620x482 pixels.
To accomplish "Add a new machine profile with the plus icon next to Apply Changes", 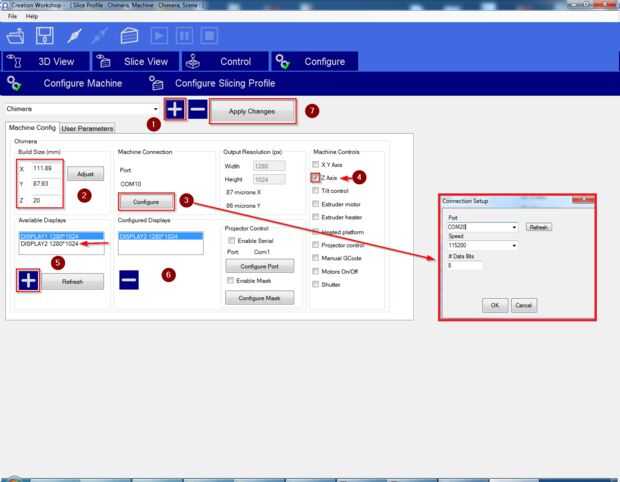I will point(175,109).
